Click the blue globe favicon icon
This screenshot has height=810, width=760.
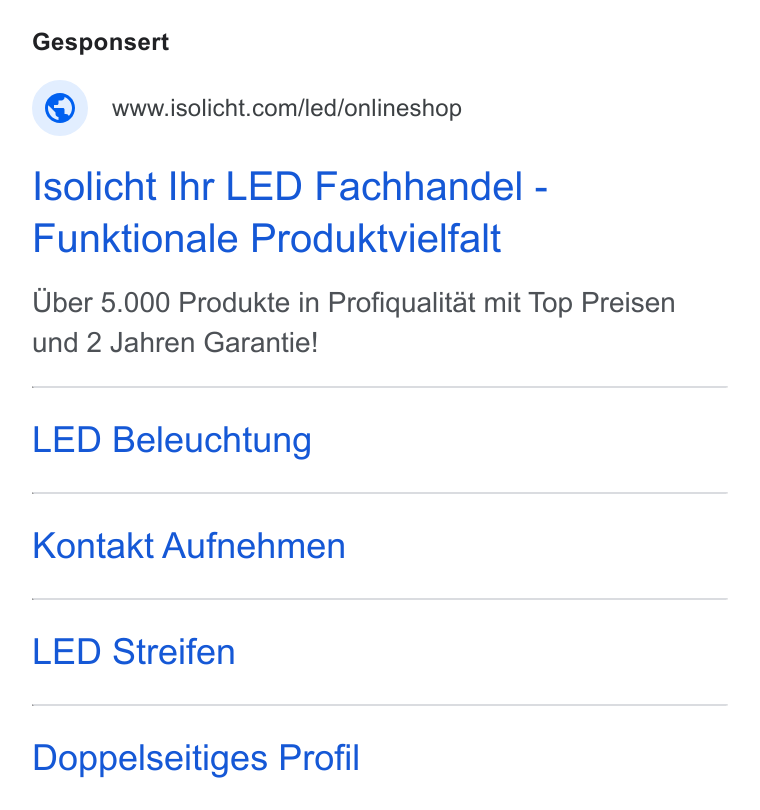(60, 108)
